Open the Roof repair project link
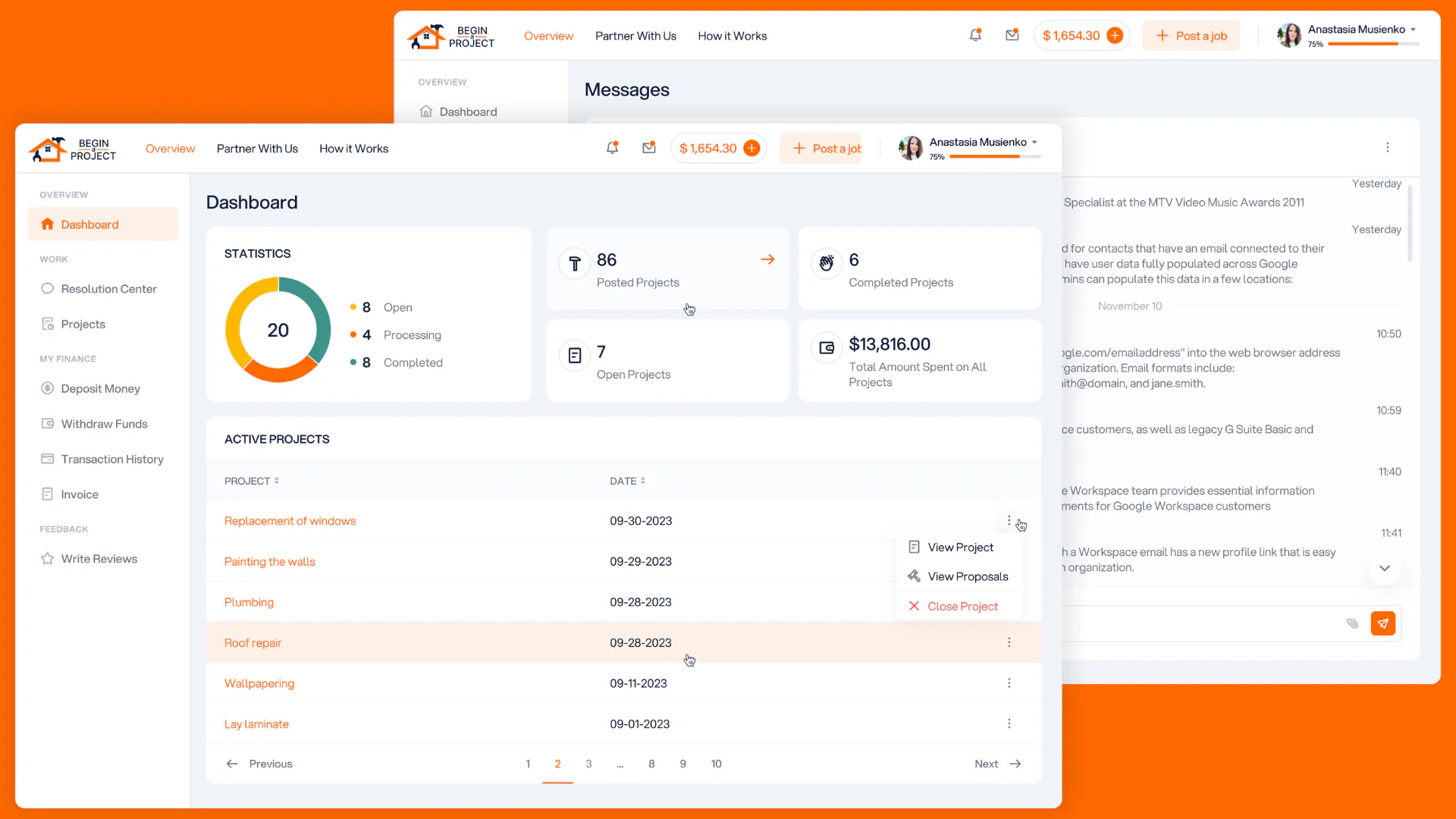This screenshot has height=819, width=1456. [x=253, y=643]
